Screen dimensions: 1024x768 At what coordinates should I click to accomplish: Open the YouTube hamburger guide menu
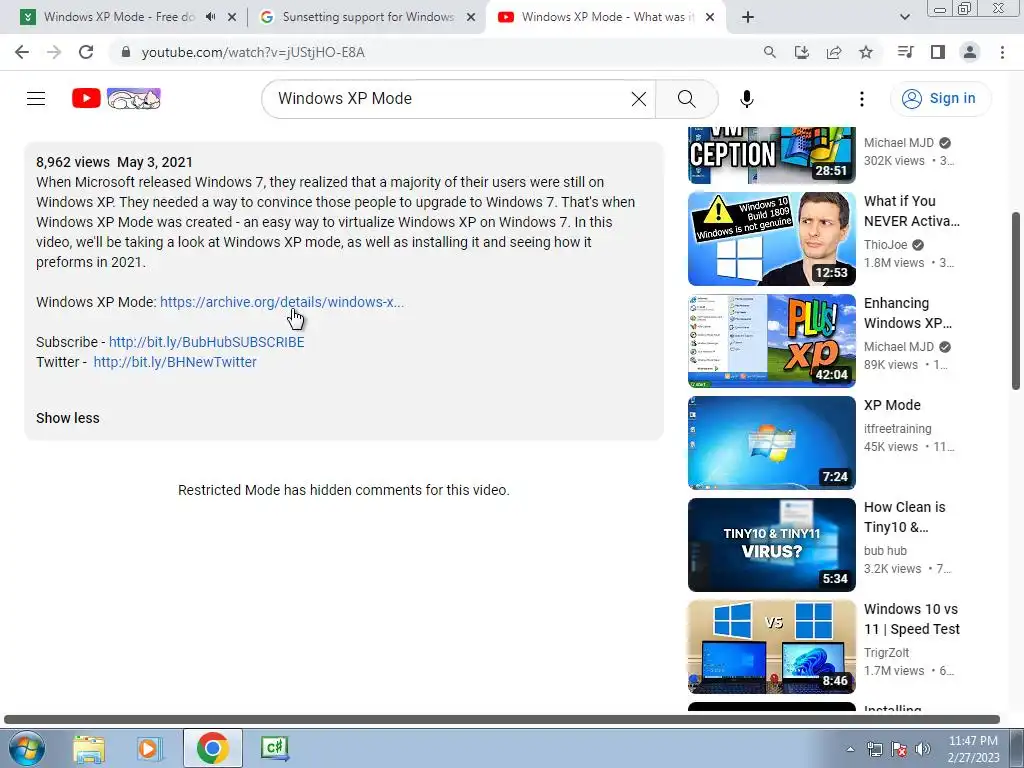[36, 99]
